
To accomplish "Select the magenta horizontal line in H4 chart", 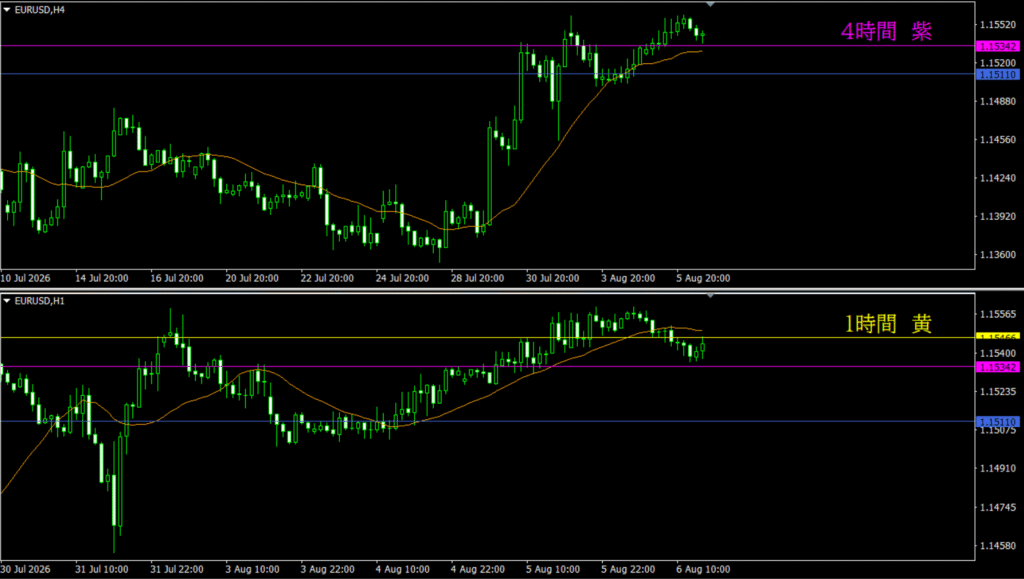I will [487, 46].
